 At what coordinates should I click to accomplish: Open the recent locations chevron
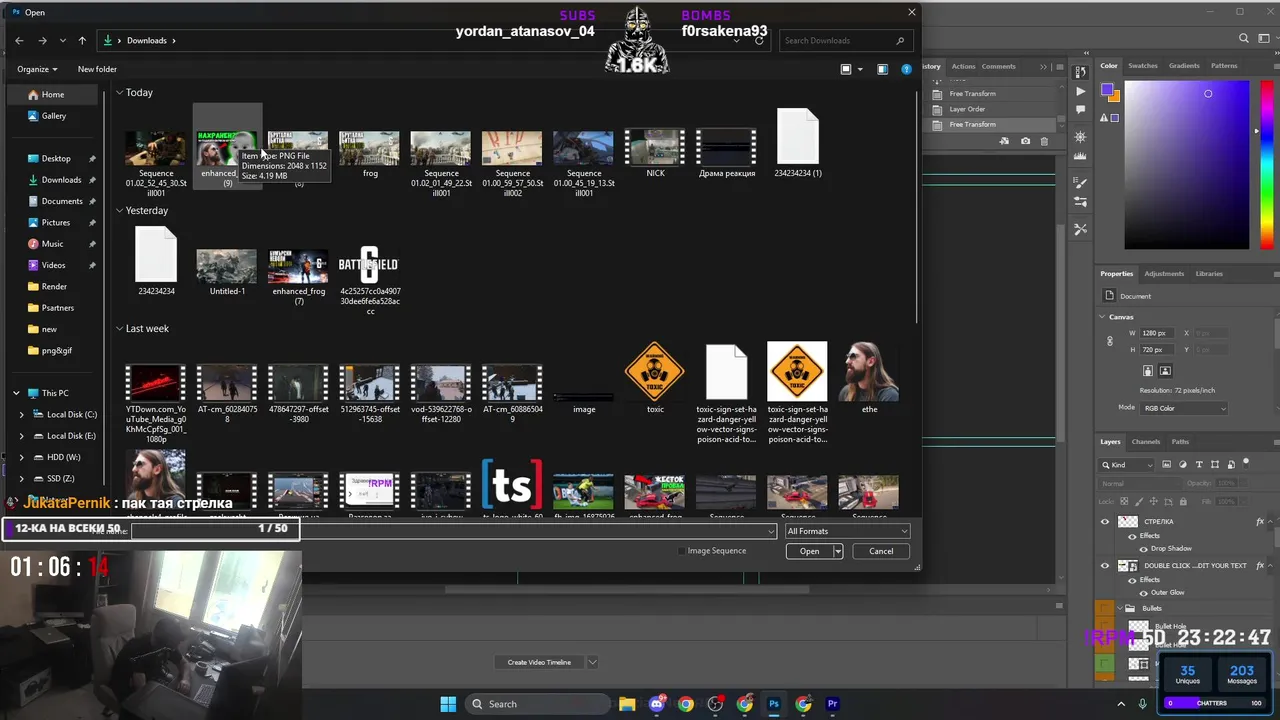tap(63, 41)
